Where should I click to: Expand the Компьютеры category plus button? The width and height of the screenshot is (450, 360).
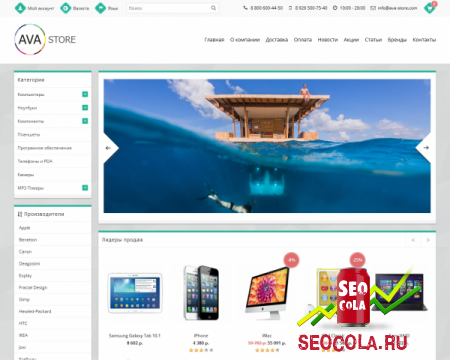point(85,94)
